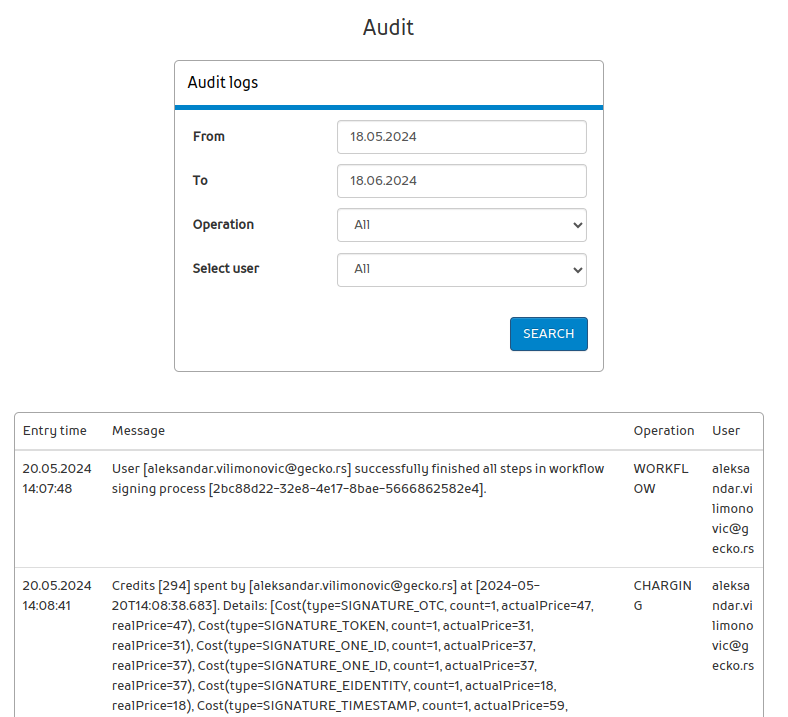Image resolution: width=788 pixels, height=717 pixels.
Task: Click the To date input field
Action: pos(461,181)
